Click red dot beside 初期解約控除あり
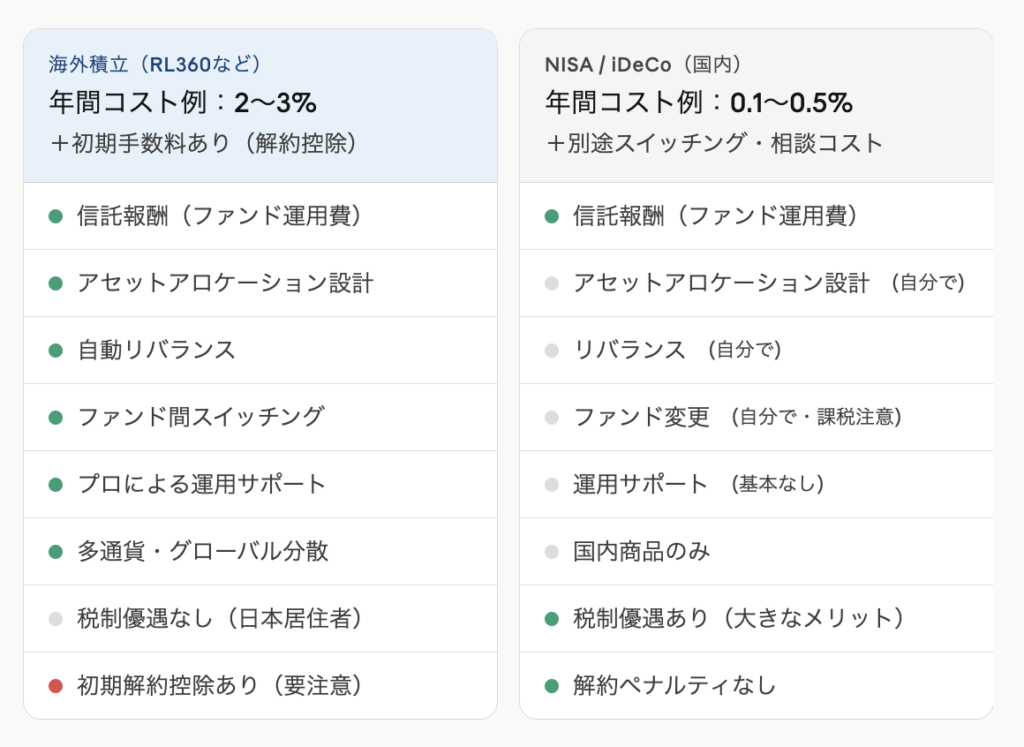This screenshot has width=1024, height=747. point(55,685)
